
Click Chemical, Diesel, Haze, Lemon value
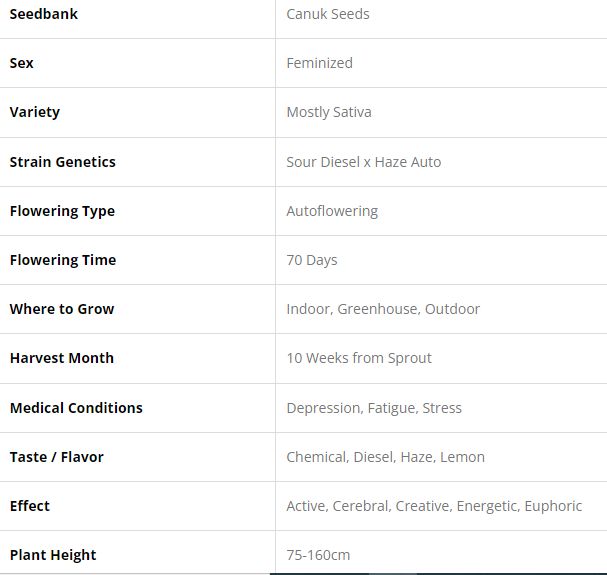pos(385,457)
